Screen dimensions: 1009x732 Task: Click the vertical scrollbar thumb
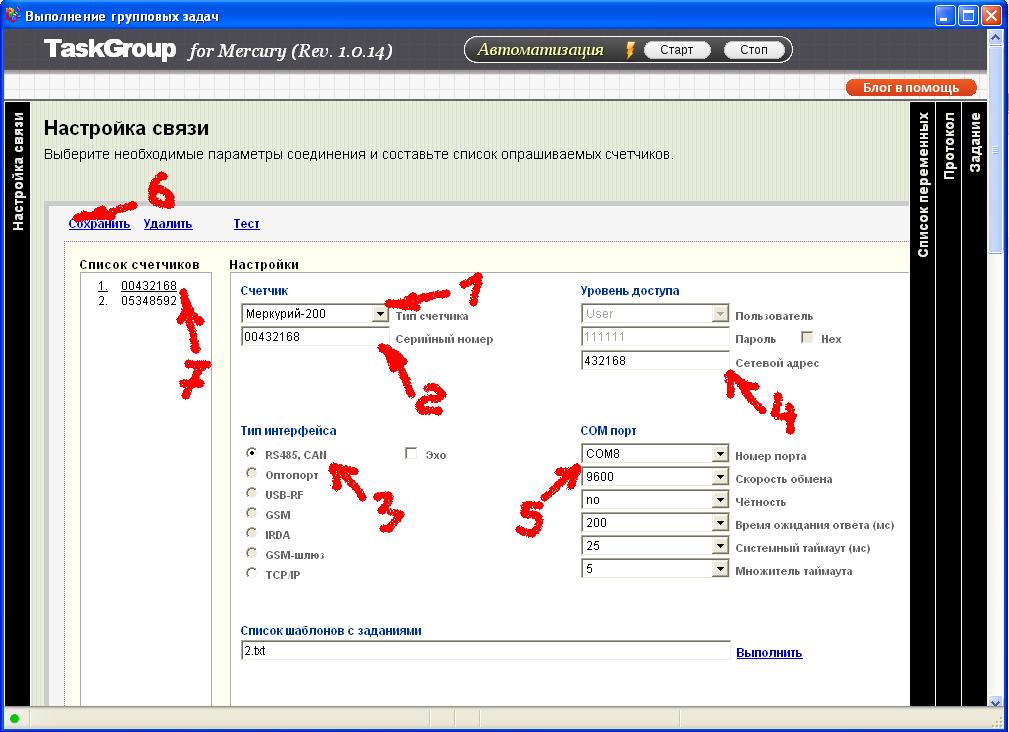995,150
